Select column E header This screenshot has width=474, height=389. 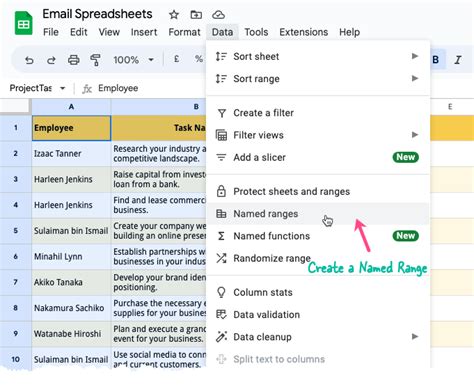[452, 107]
